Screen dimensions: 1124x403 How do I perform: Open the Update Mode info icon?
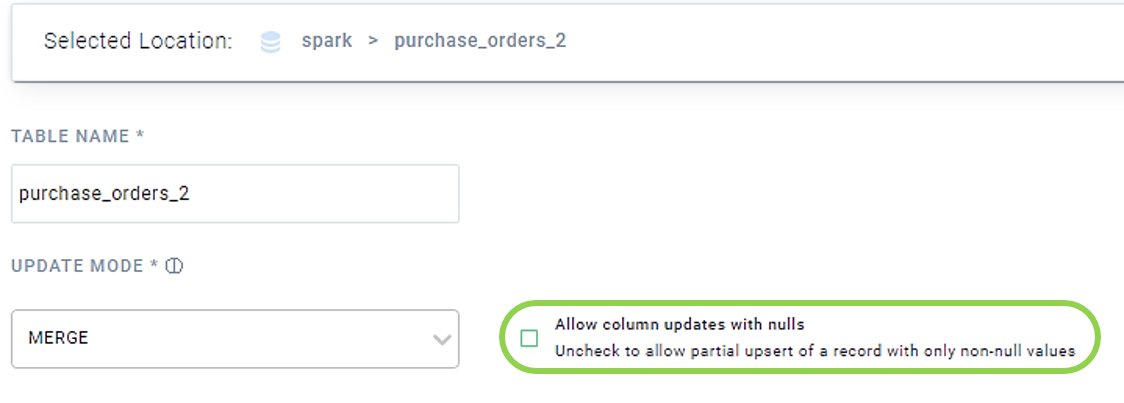(174, 266)
